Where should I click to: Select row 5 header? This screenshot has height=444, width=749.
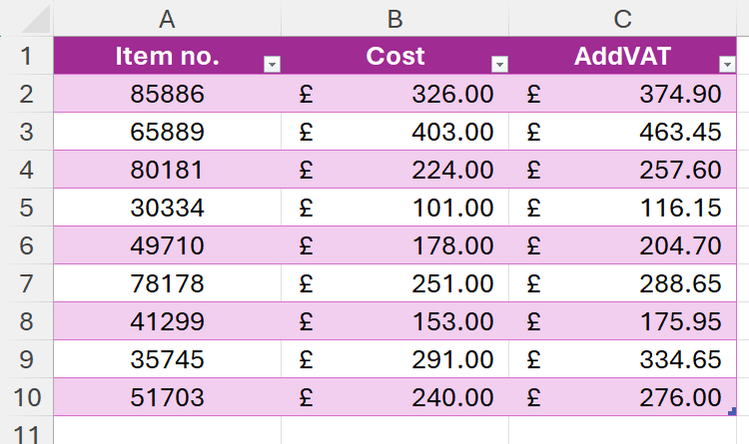(26, 208)
